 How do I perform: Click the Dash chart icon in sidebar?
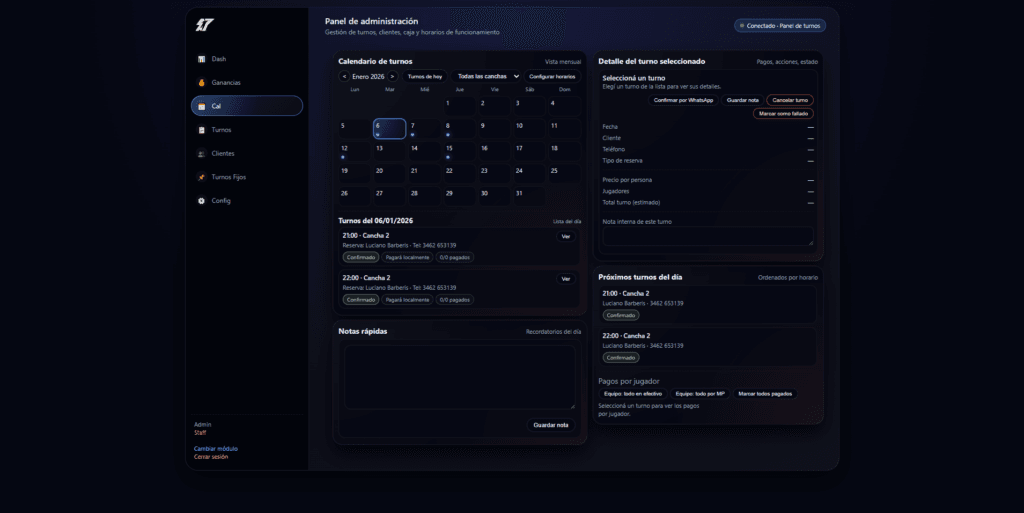point(202,59)
